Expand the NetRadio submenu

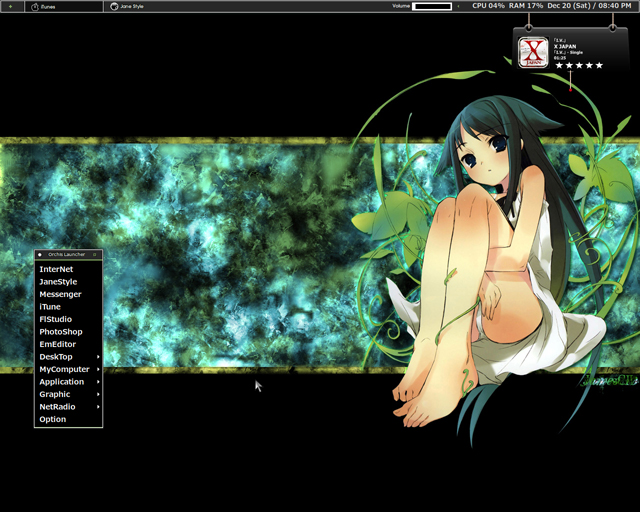point(68,407)
